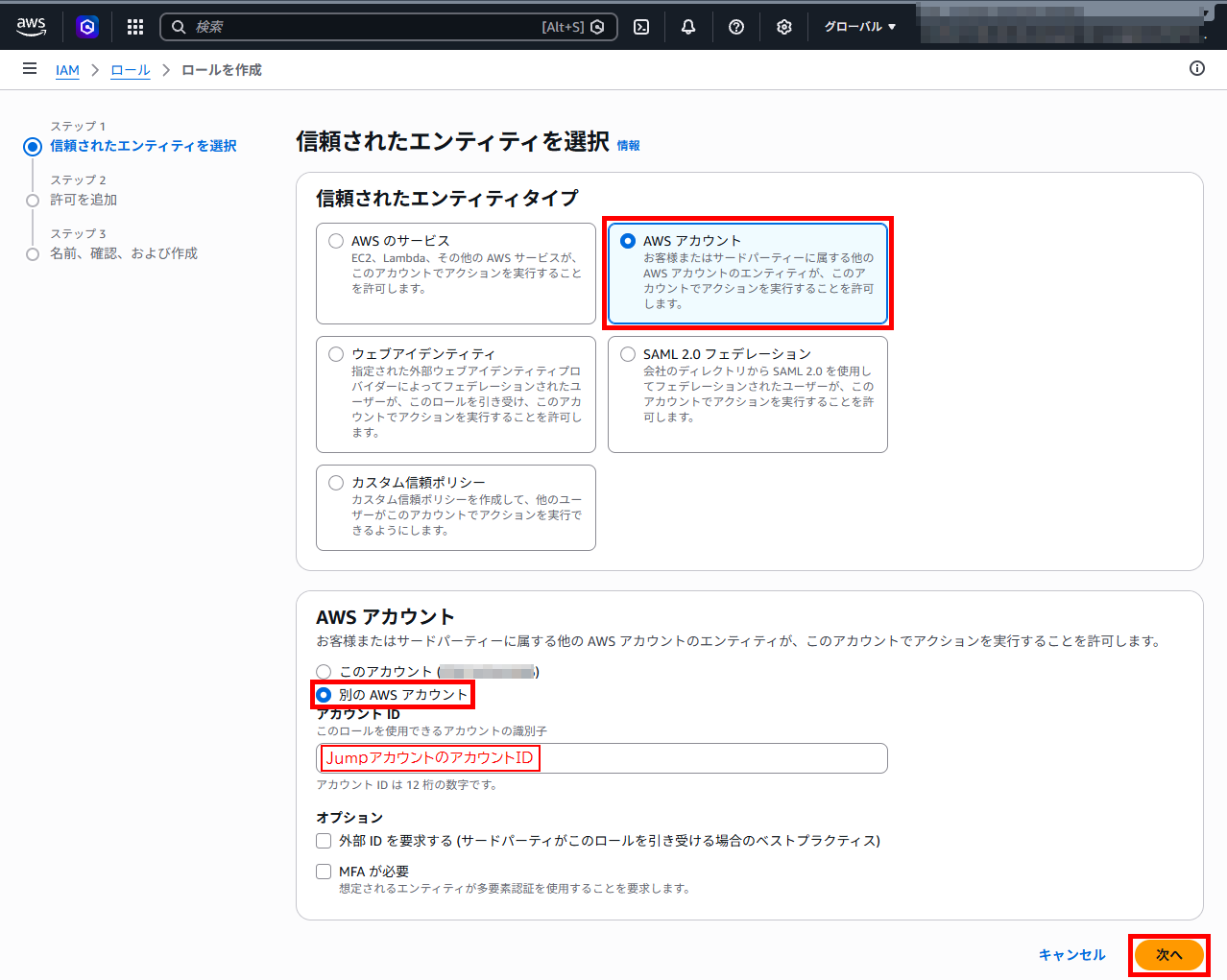
Task: Click the 次へ button
Action: point(1169,955)
